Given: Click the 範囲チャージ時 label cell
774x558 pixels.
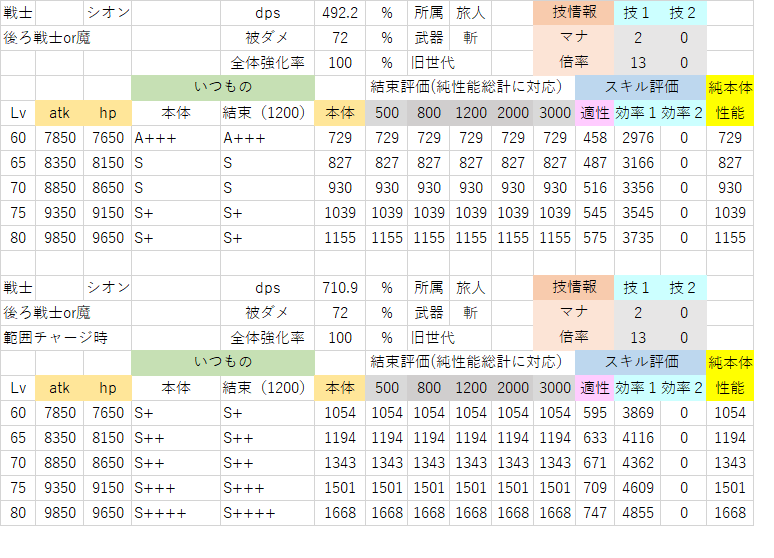Looking at the screenshot, I should coord(66,338).
